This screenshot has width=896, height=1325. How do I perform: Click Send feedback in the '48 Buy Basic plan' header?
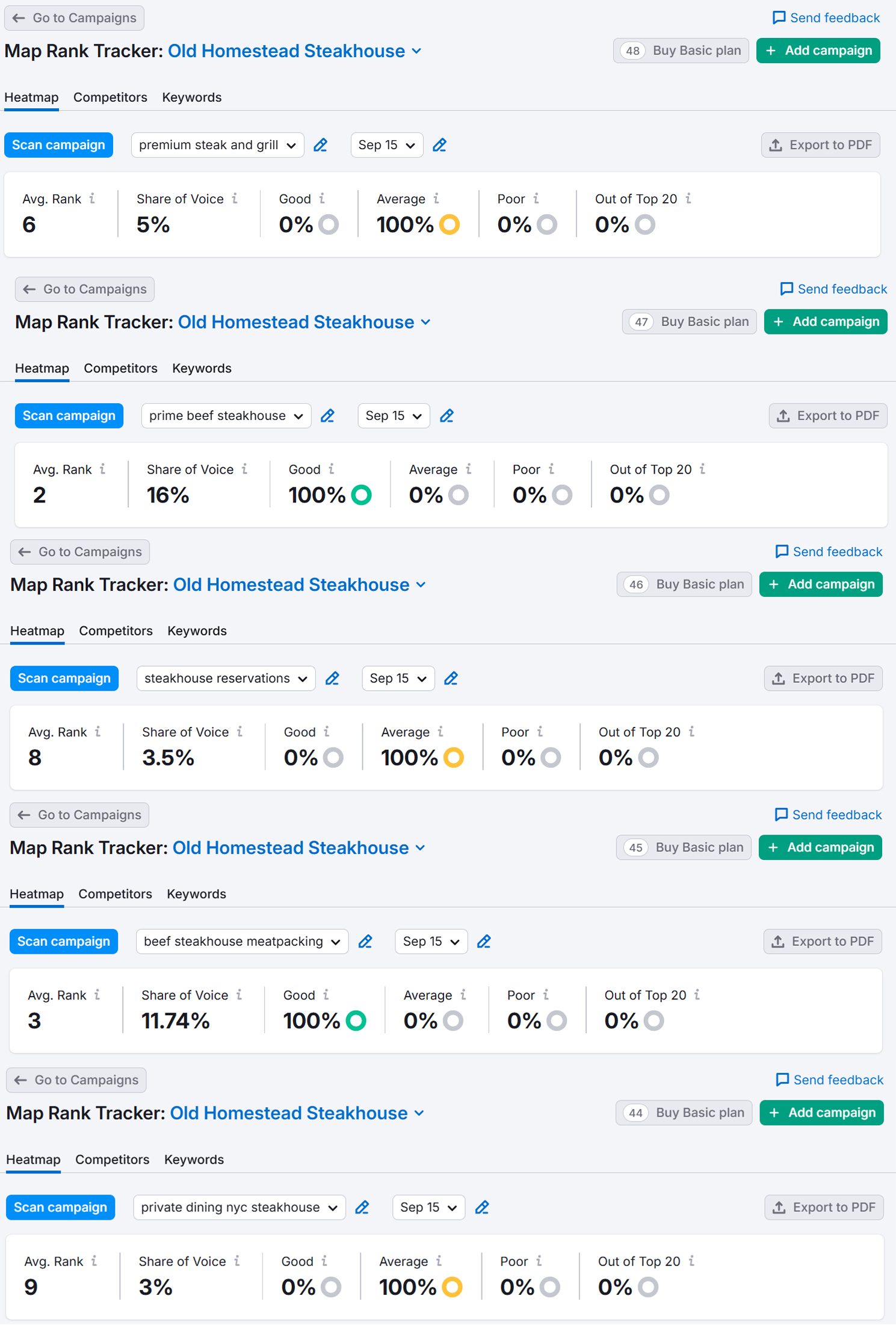click(x=826, y=18)
